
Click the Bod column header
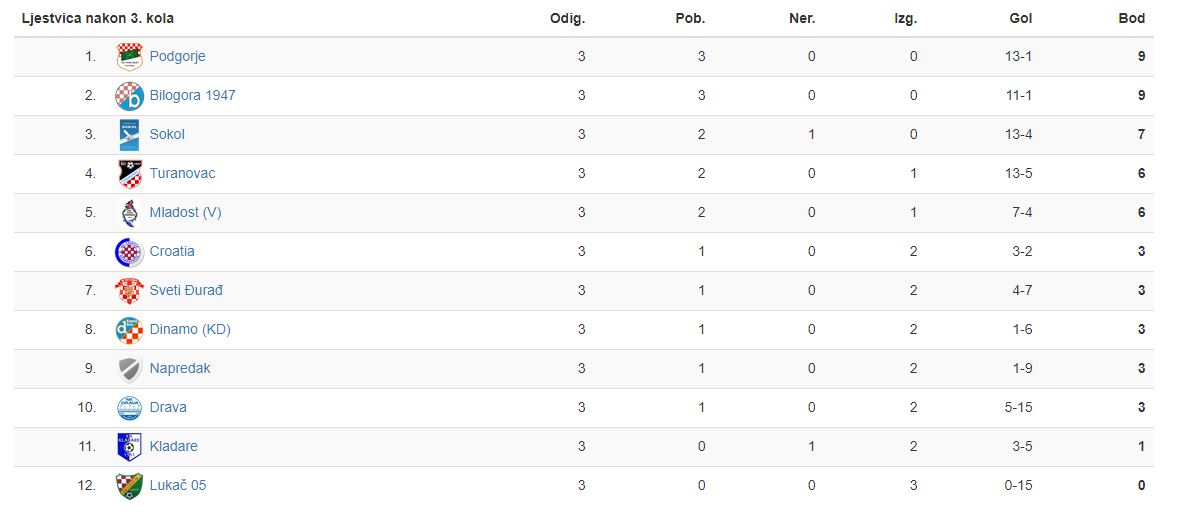(x=1132, y=19)
